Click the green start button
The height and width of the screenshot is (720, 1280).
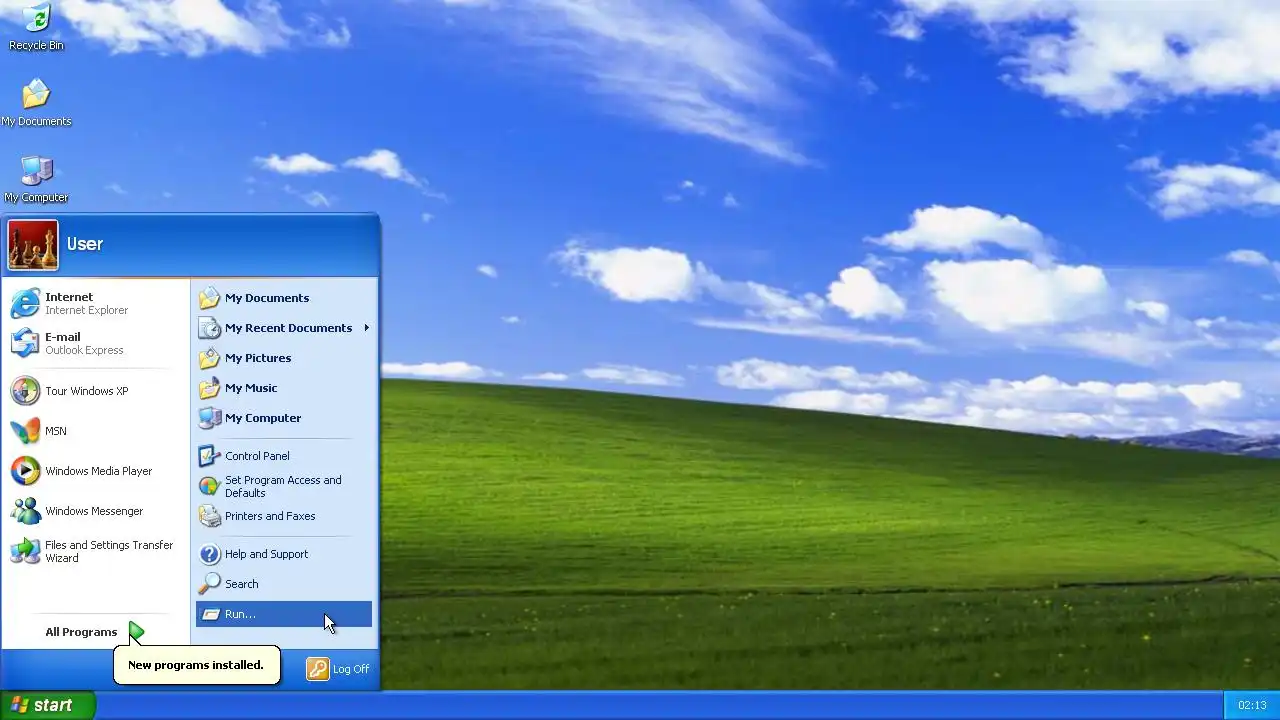click(x=47, y=705)
